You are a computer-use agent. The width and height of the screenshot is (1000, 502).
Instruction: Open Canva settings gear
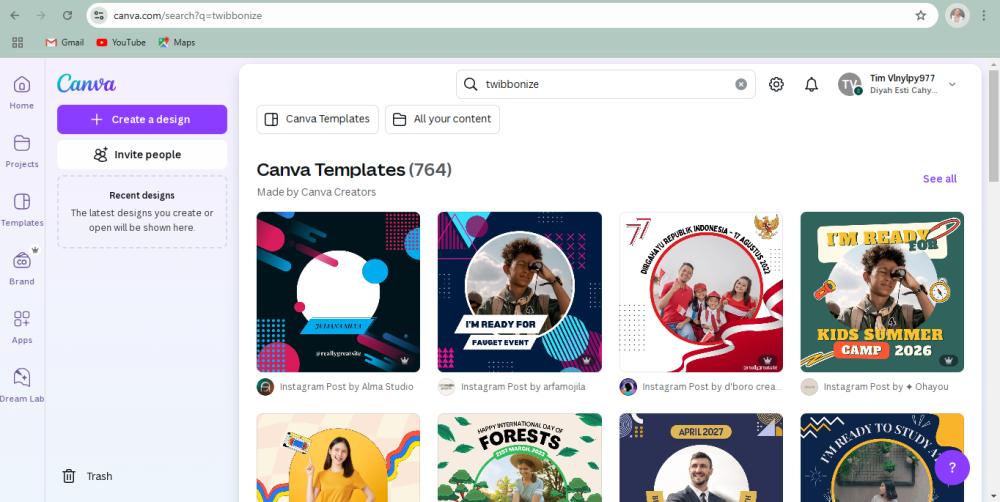776,84
